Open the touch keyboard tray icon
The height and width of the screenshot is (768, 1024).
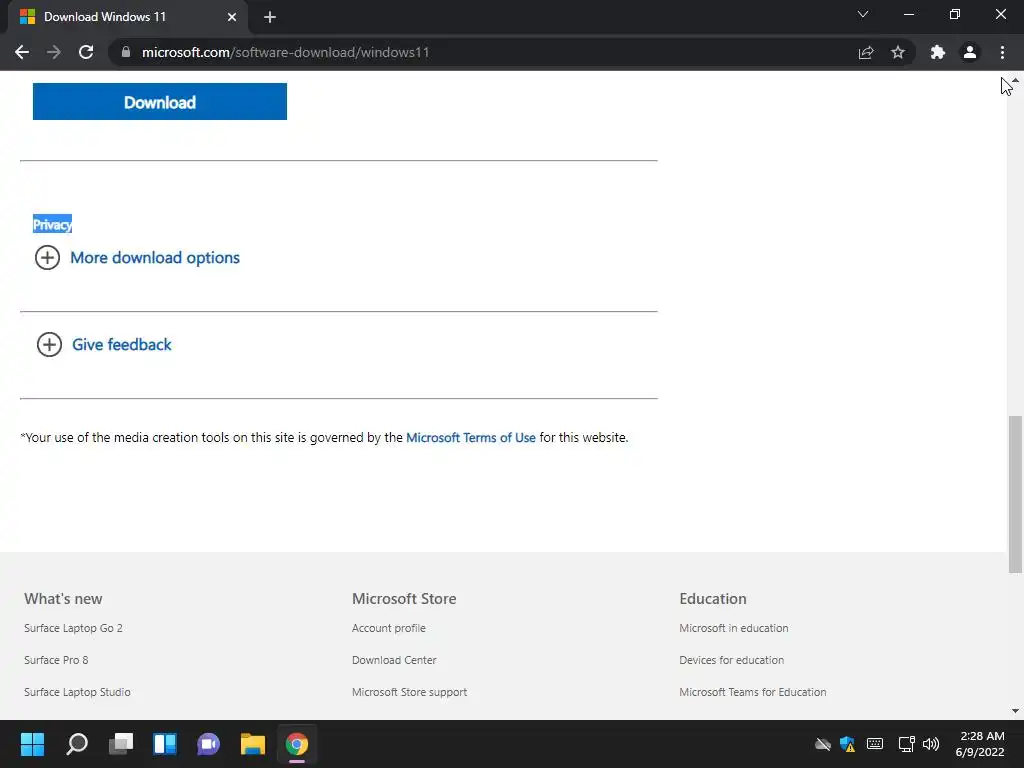coord(875,744)
